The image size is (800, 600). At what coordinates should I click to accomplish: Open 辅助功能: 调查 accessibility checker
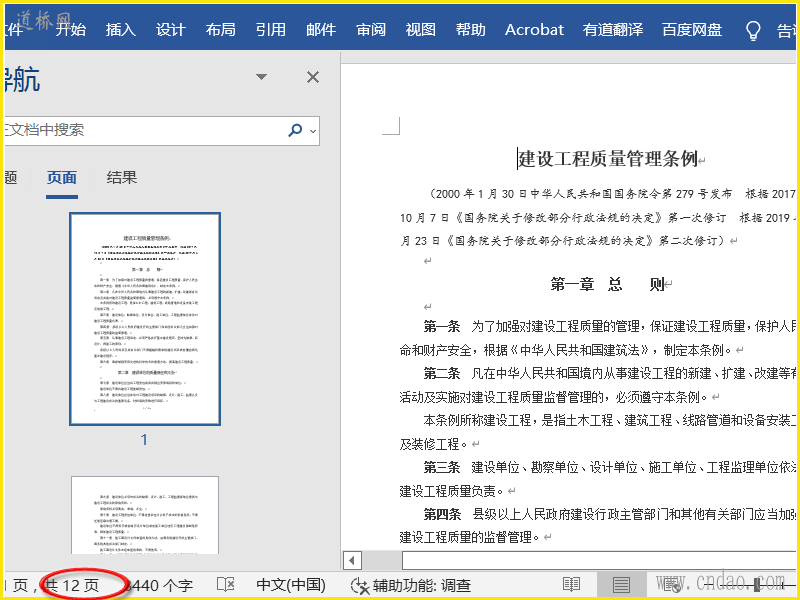pyautogui.click(x=411, y=585)
